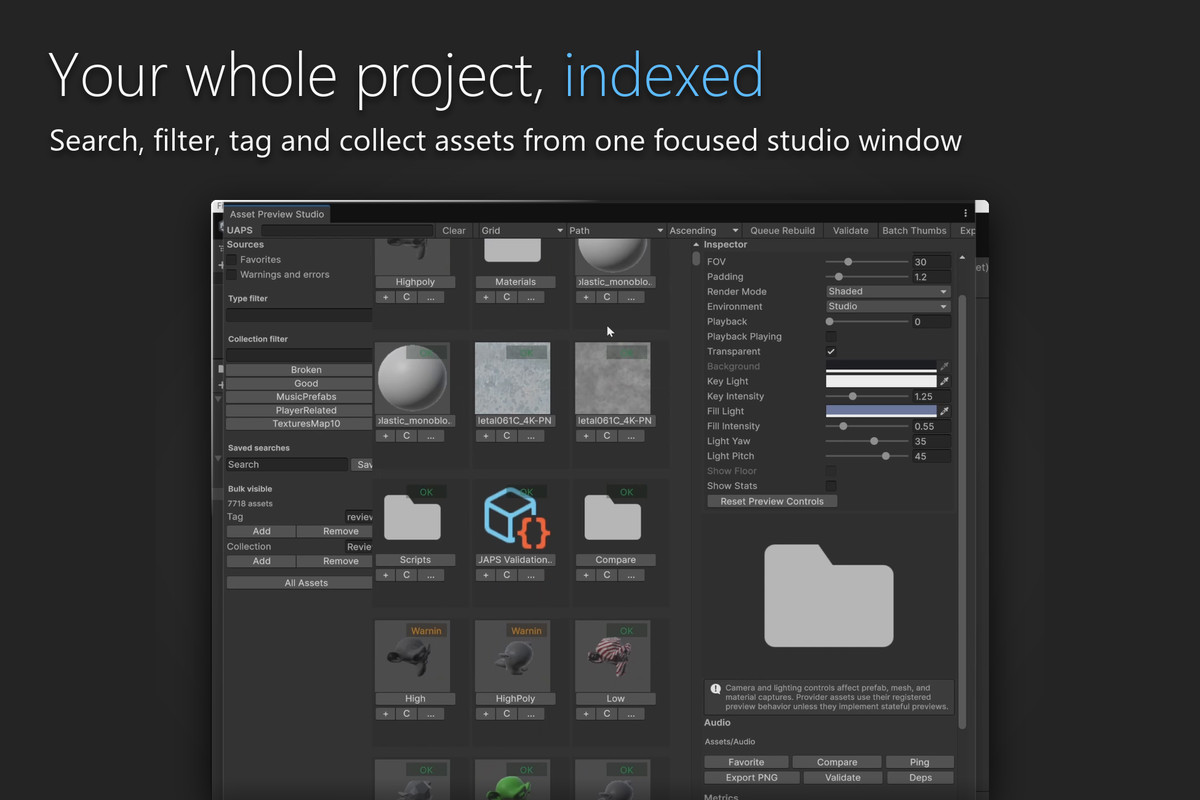This screenshot has width=1200, height=800.
Task: Click the Deps button
Action: (x=920, y=778)
